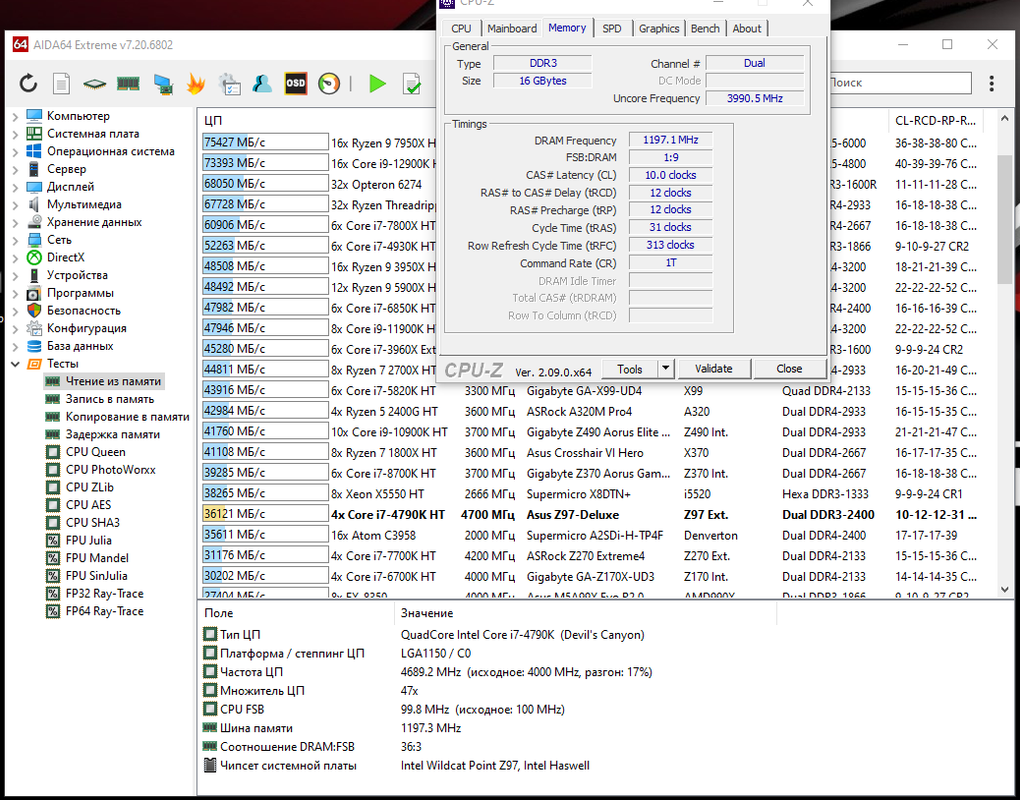Screen dimensions: 1020x800
Task: Click the Поиск search field
Action: [x=900, y=83]
